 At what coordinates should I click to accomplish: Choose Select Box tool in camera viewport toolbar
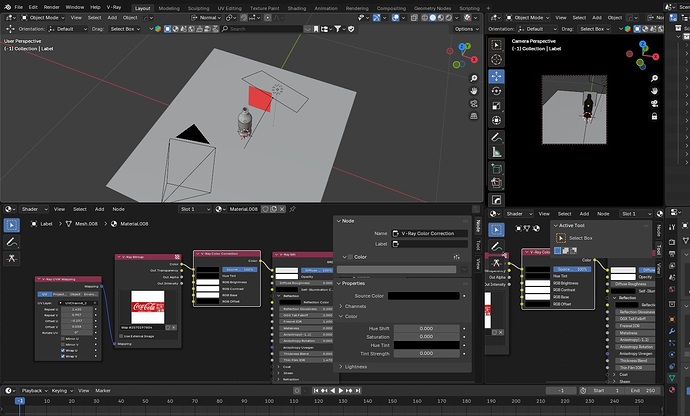pyautogui.click(x=496, y=45)
